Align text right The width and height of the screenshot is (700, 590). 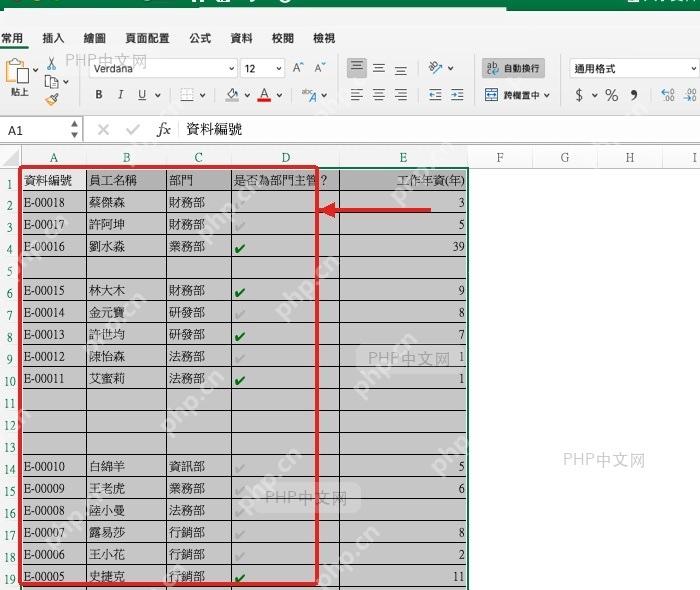(x=401, y=95)
